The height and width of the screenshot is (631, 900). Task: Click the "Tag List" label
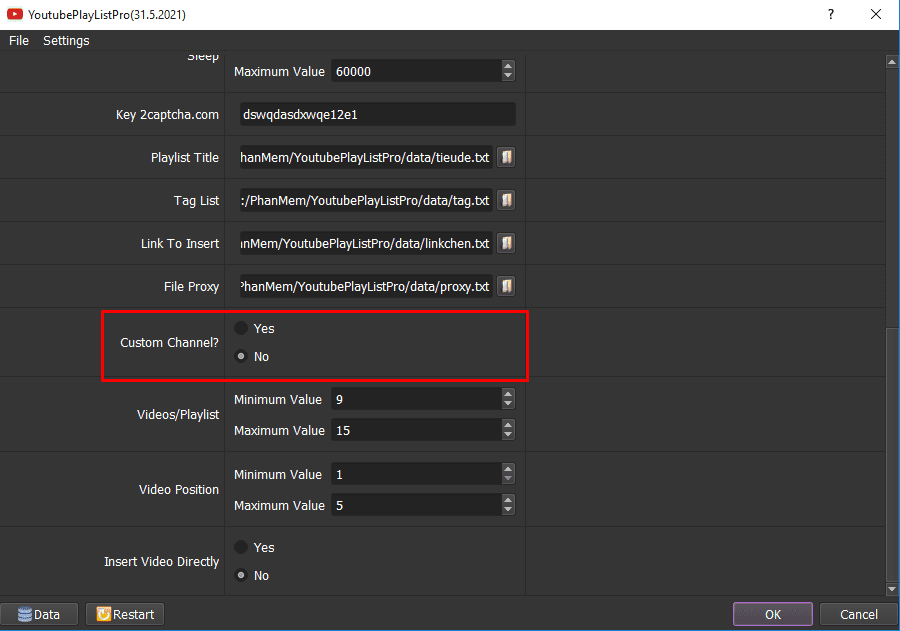(x=196, y=201)
